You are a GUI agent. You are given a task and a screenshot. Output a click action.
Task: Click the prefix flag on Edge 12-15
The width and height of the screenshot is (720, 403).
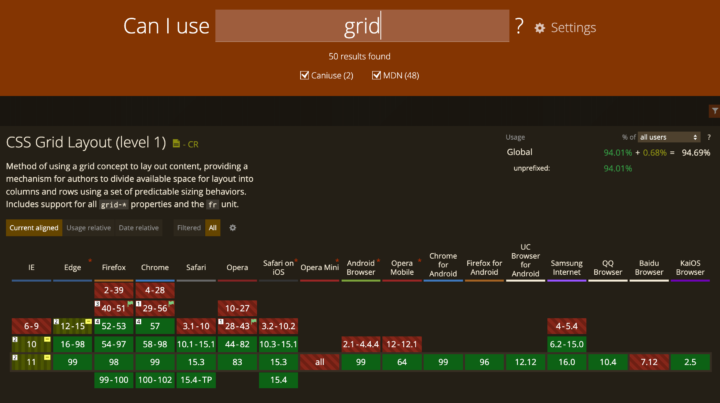pos(88,321)
